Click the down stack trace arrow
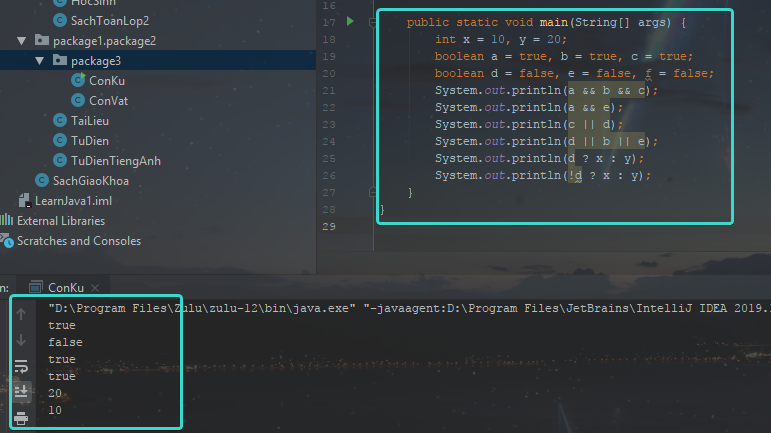The width and height of the screenshot is (771, 433). point(21,340)
